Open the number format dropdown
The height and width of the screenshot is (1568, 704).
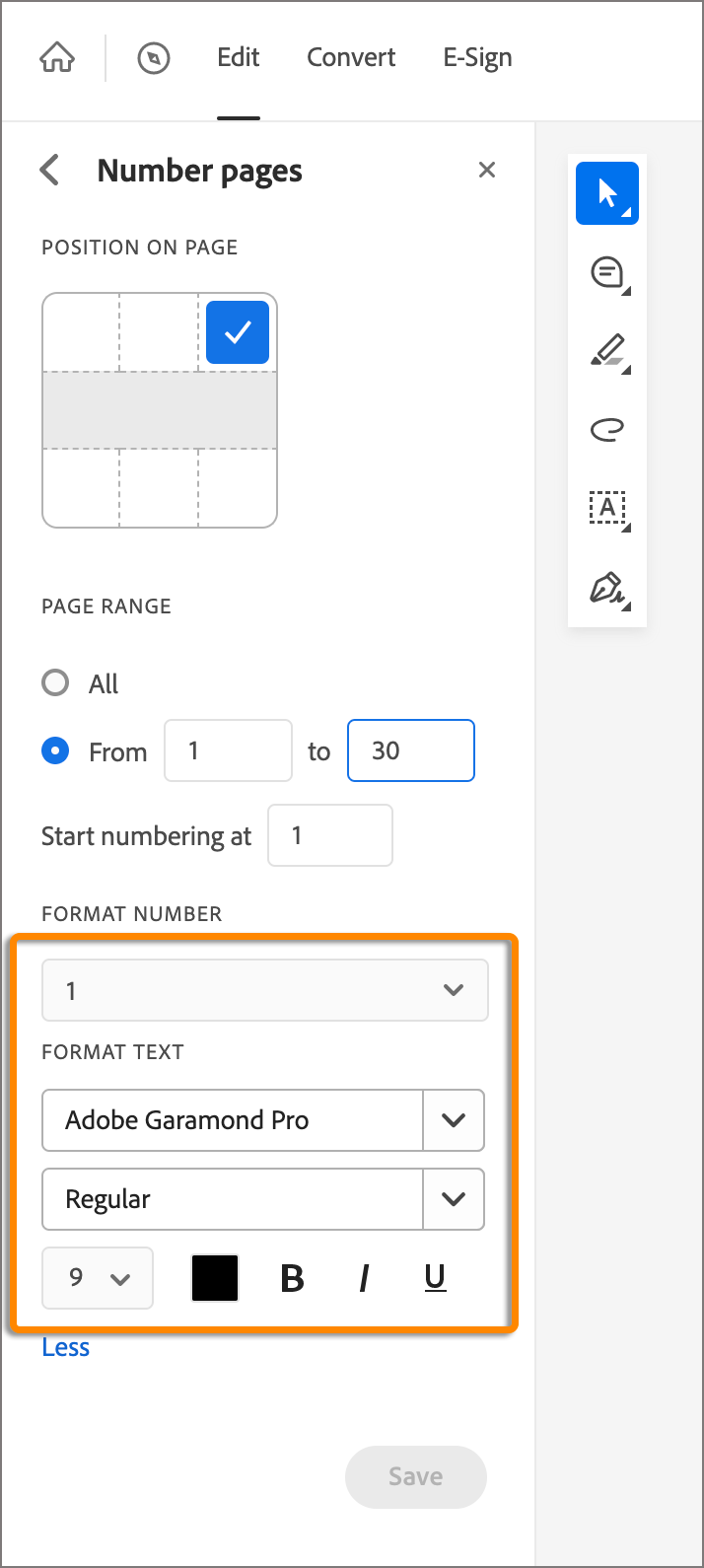click(x=264, y=990)
